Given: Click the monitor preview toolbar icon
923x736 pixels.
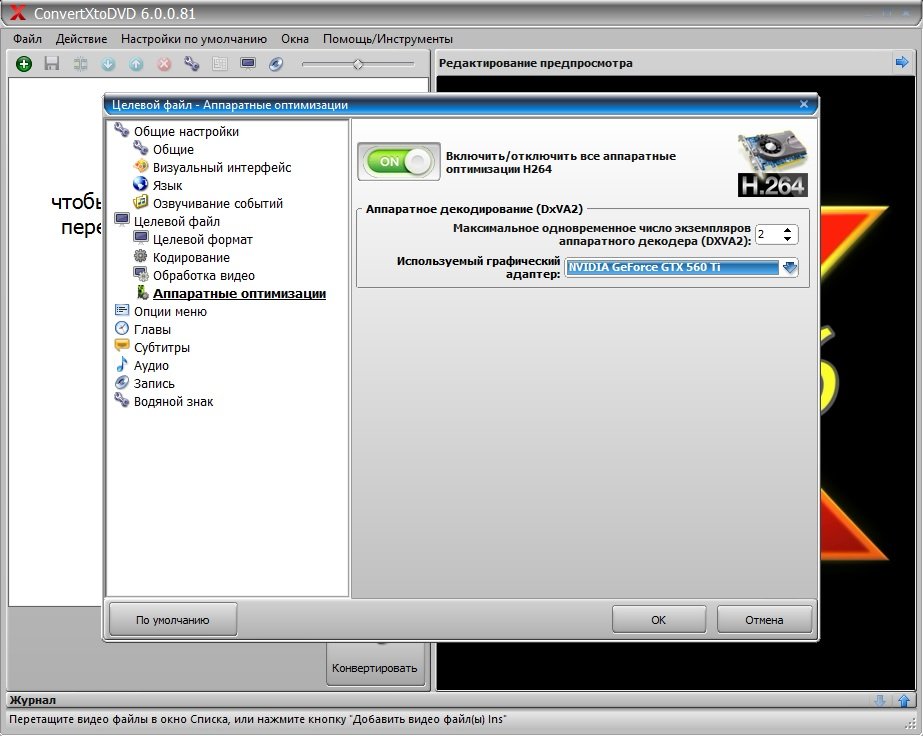Looking at the screenshot, I should click(248, 64).
